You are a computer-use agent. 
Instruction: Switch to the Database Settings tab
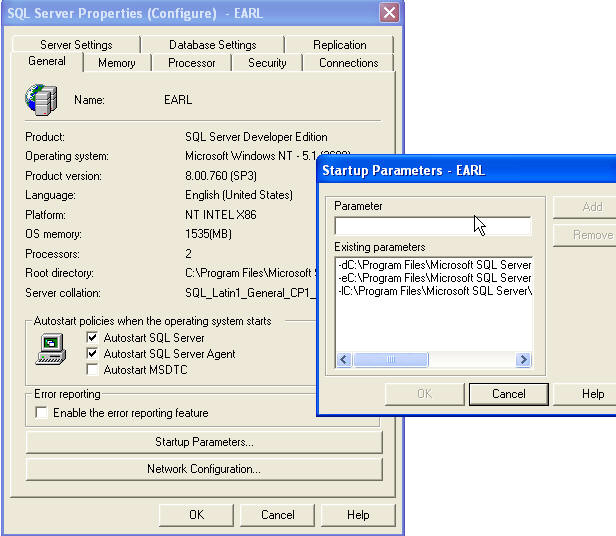tap(213, 45)
